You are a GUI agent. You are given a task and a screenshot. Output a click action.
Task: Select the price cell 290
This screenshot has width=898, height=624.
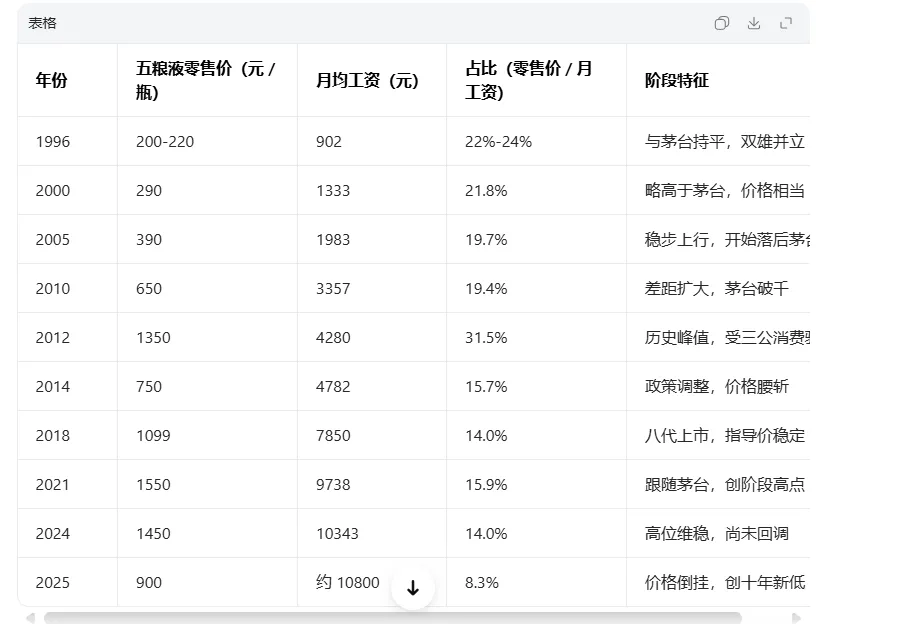(207, 191)
